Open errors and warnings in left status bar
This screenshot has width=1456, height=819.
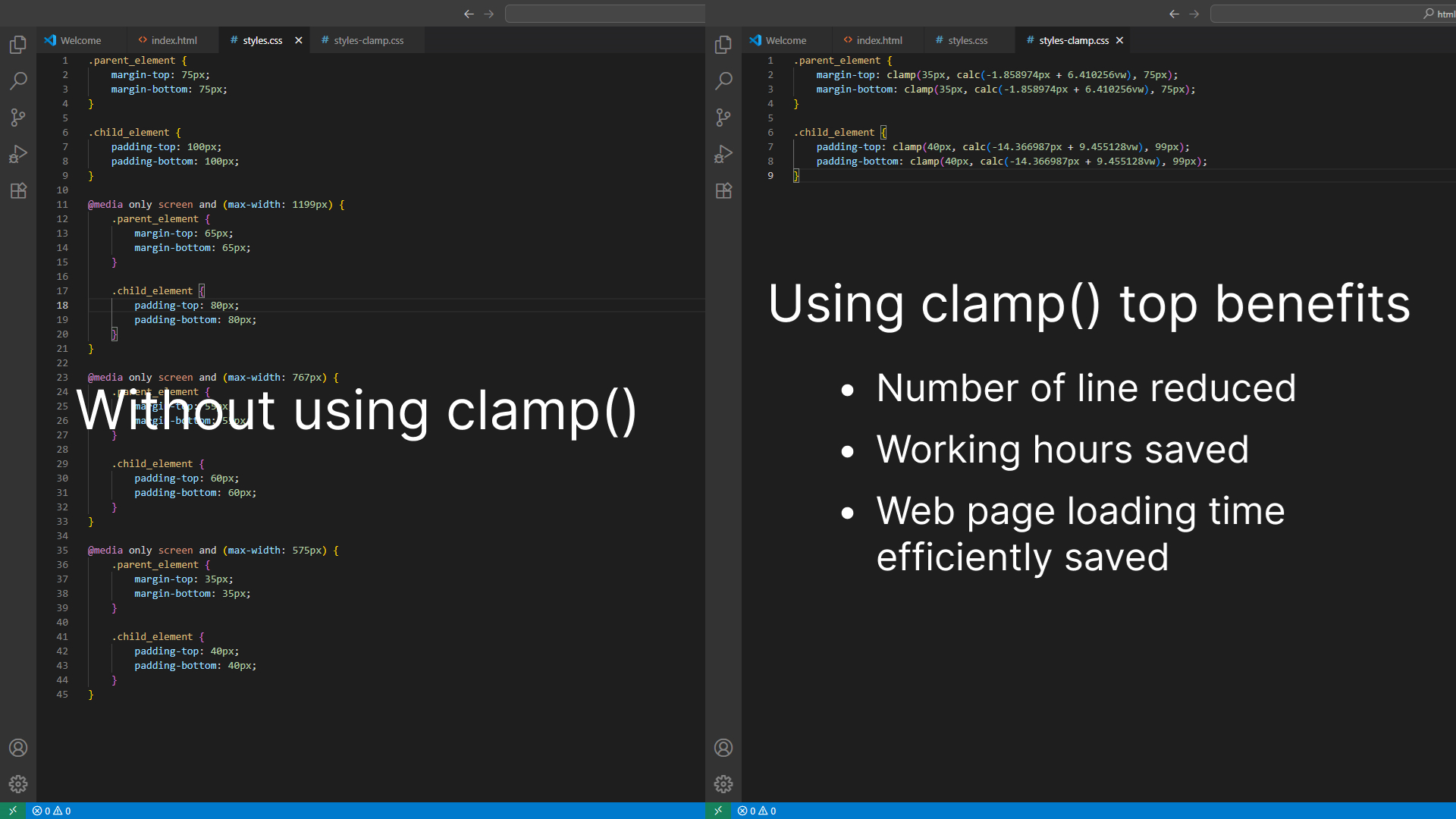click(52, 811)
